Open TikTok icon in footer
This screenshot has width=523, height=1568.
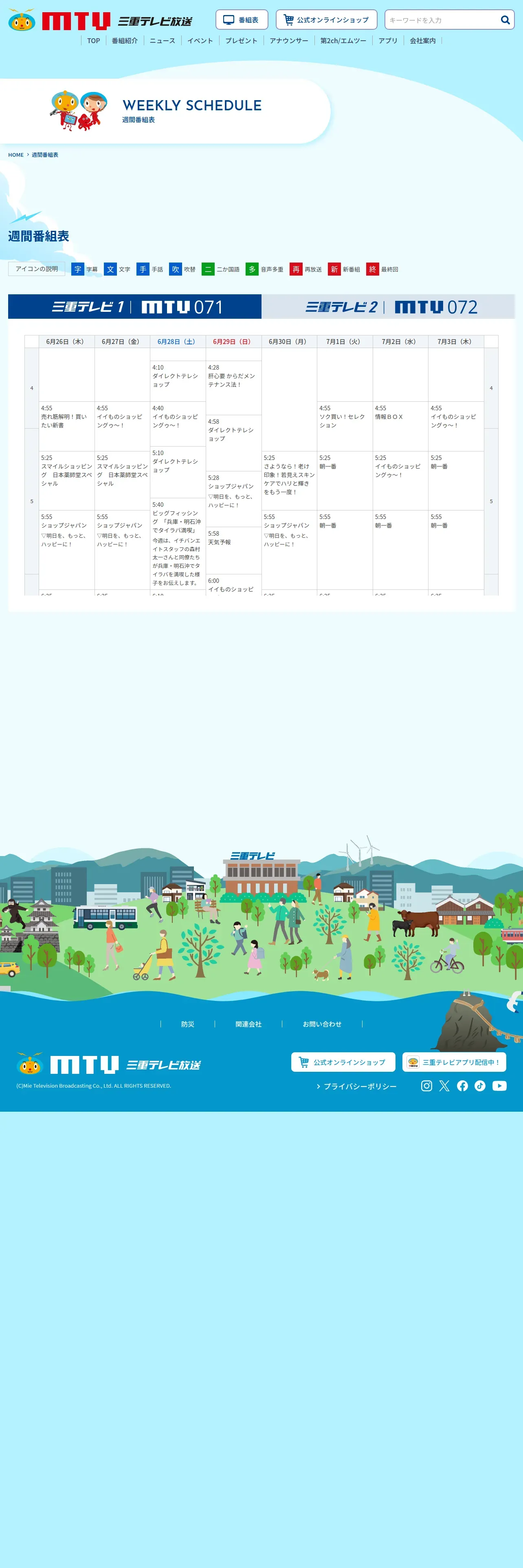click(x=480, y=1086)
